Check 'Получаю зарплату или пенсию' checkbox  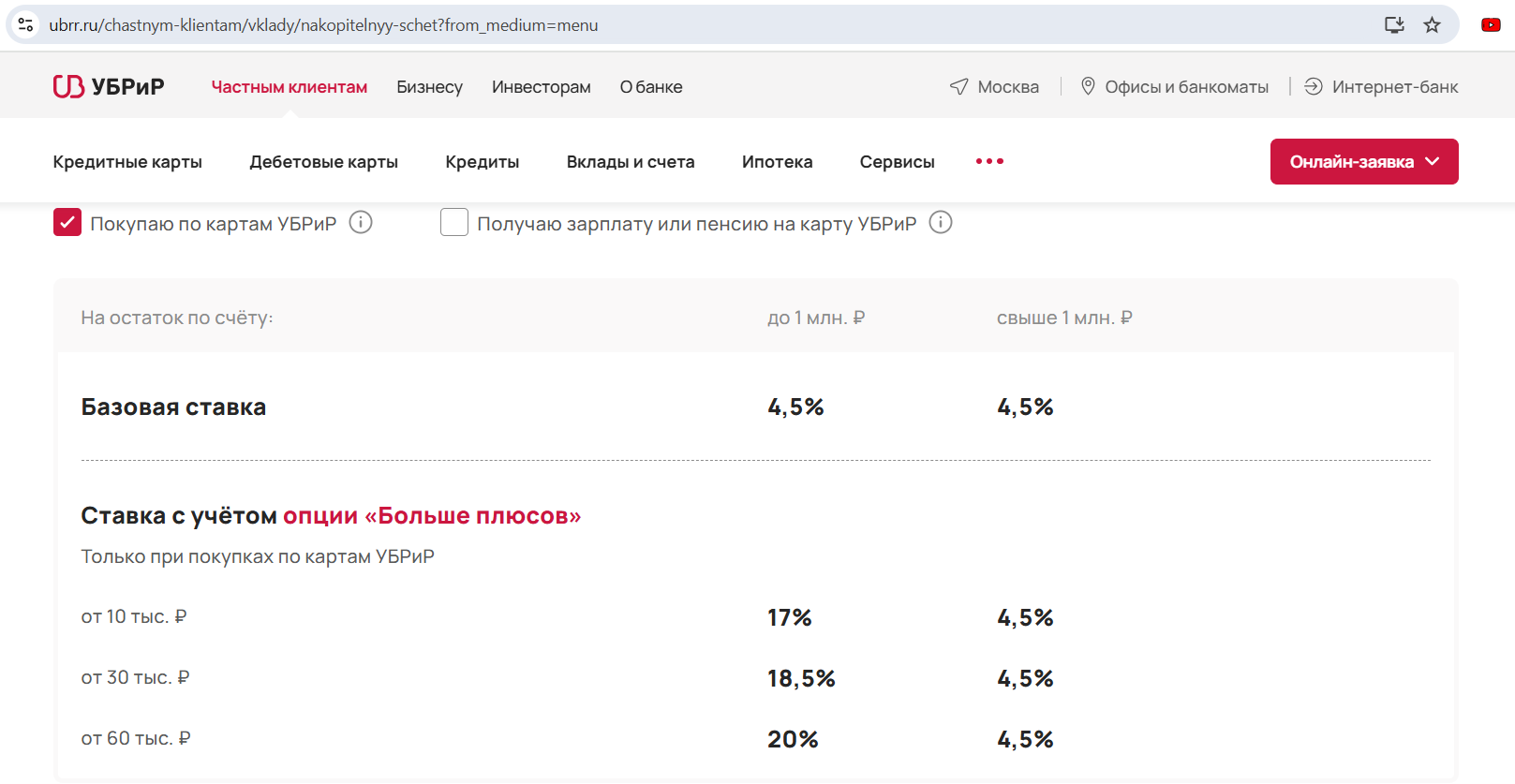[454, 223]
